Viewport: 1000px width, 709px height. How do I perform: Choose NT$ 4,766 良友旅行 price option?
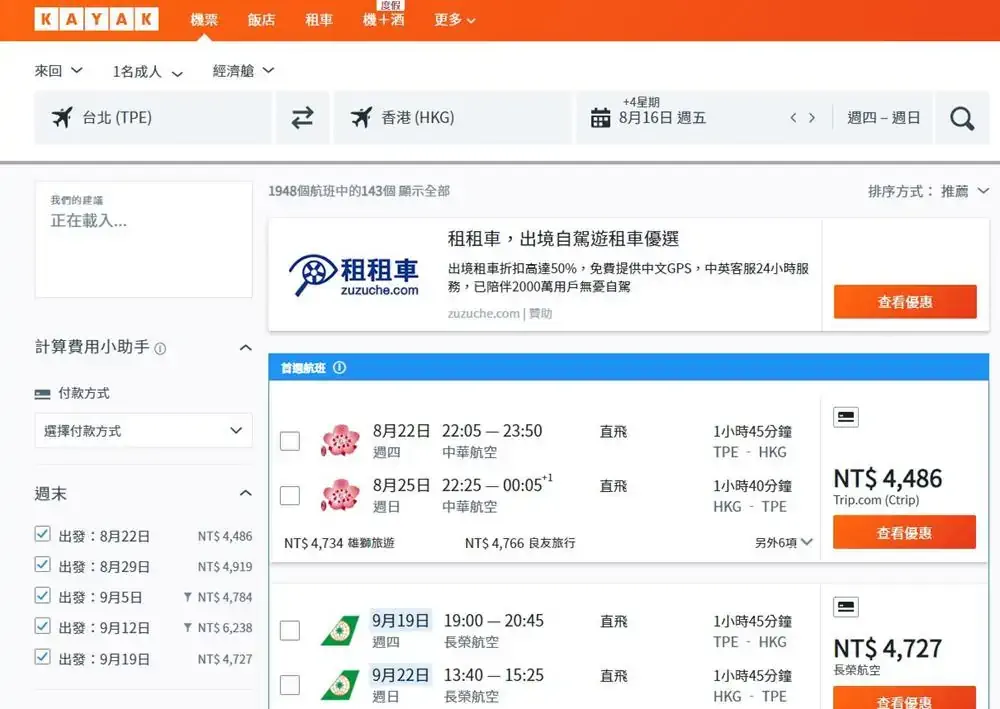tap(520, 543)
